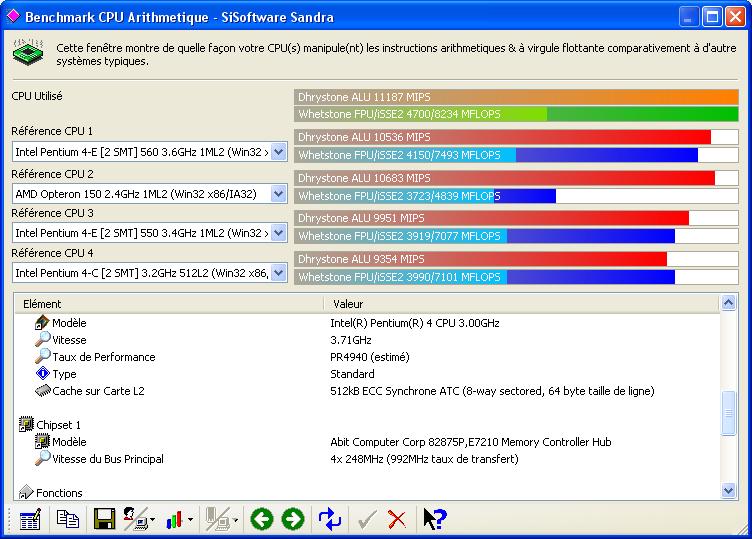Select AMD Opteron 150 combo box
Image resolution: width=752 pixels, height=539 pixels.
(150, 194)
